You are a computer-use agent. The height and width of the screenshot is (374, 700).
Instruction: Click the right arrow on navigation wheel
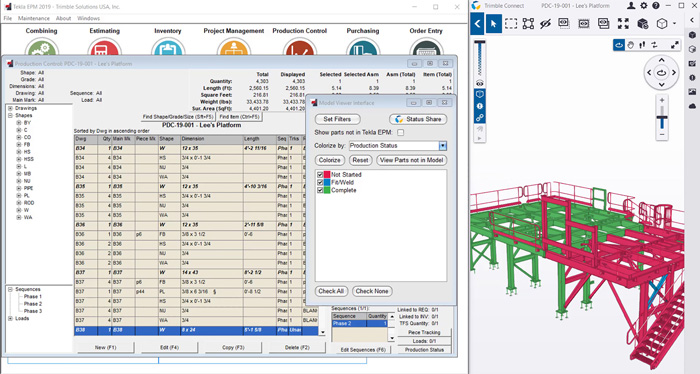pos(674,72)
